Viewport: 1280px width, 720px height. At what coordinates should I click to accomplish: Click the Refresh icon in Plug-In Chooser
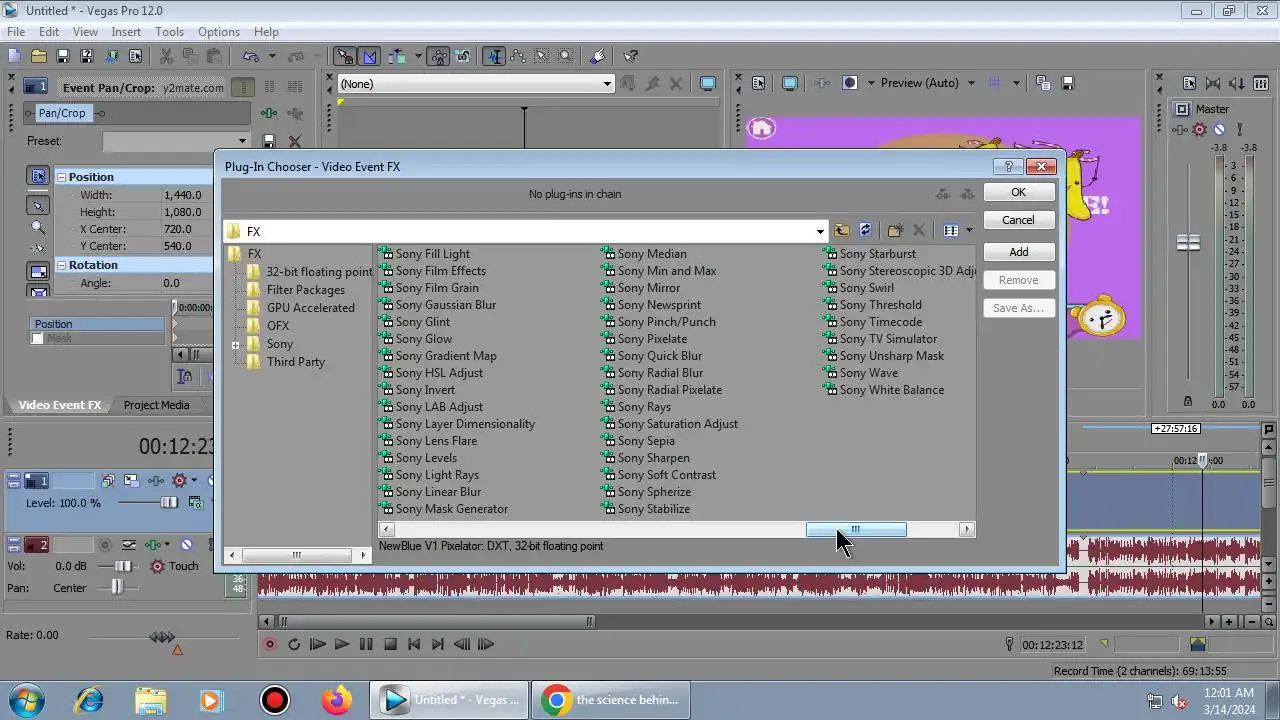(x=866, y=231)
